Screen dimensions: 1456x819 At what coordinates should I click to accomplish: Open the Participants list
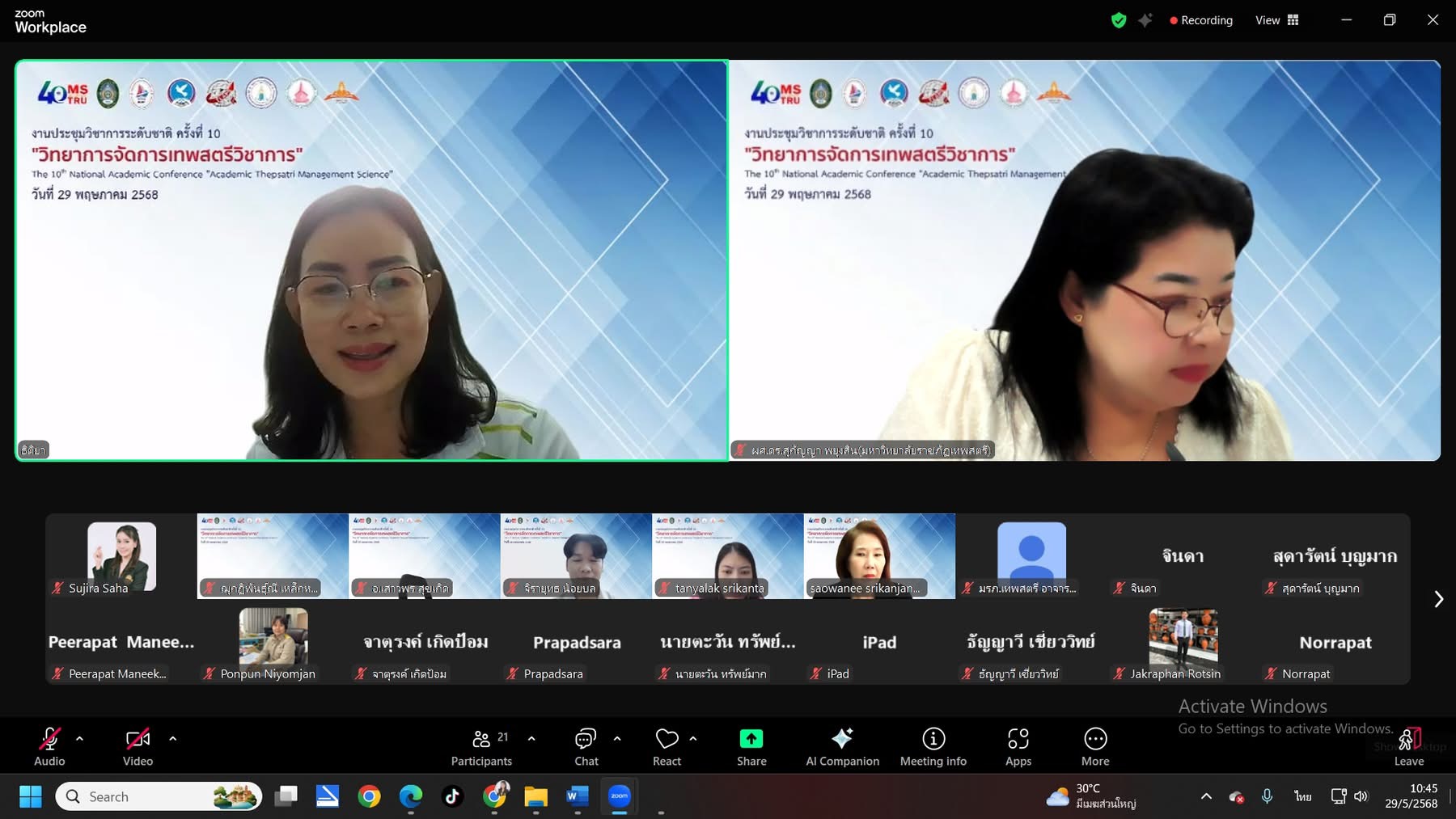coord(481,746)
